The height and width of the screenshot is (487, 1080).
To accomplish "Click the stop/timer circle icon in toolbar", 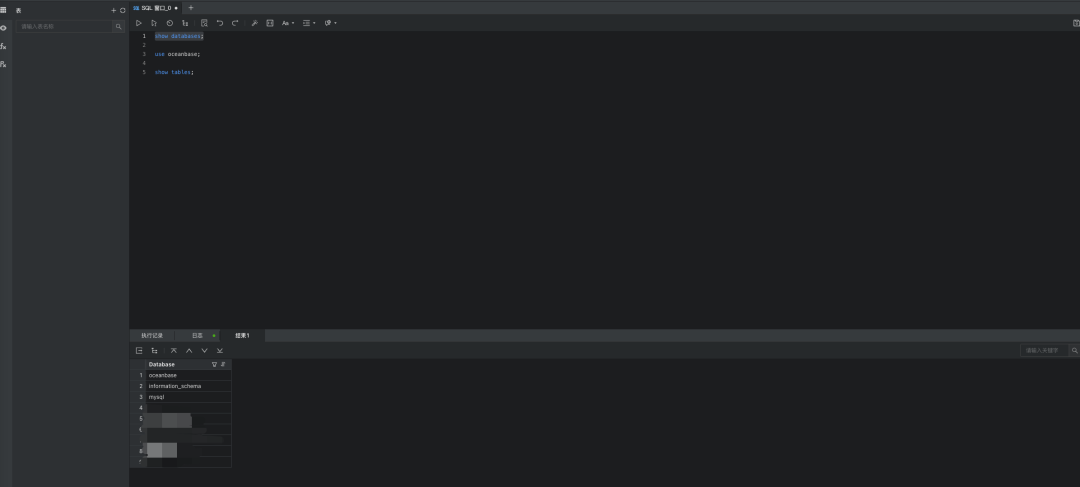I will (169, 23).
